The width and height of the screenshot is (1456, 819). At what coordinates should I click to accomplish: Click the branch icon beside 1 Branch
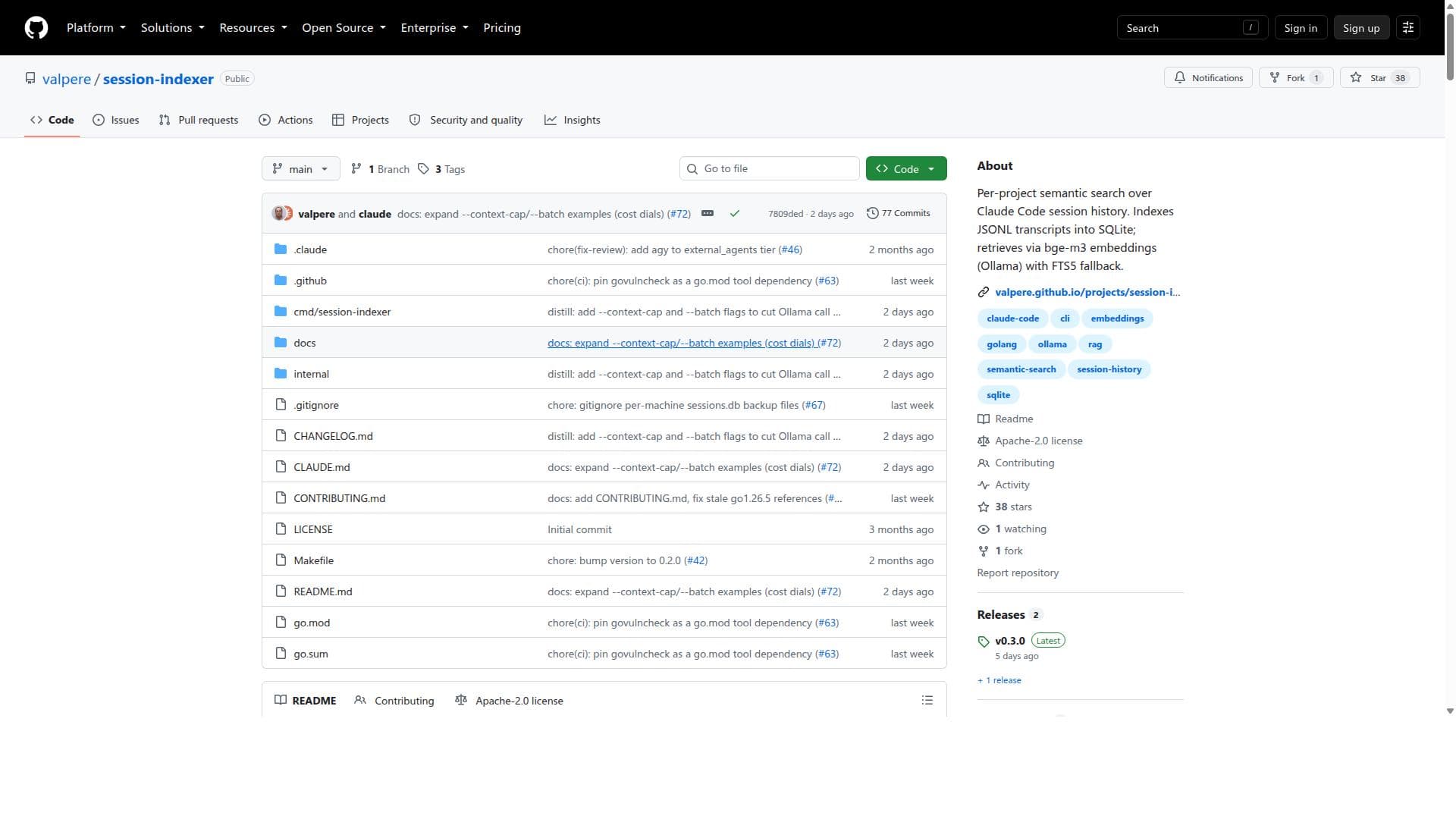click(x=356, y=169)
